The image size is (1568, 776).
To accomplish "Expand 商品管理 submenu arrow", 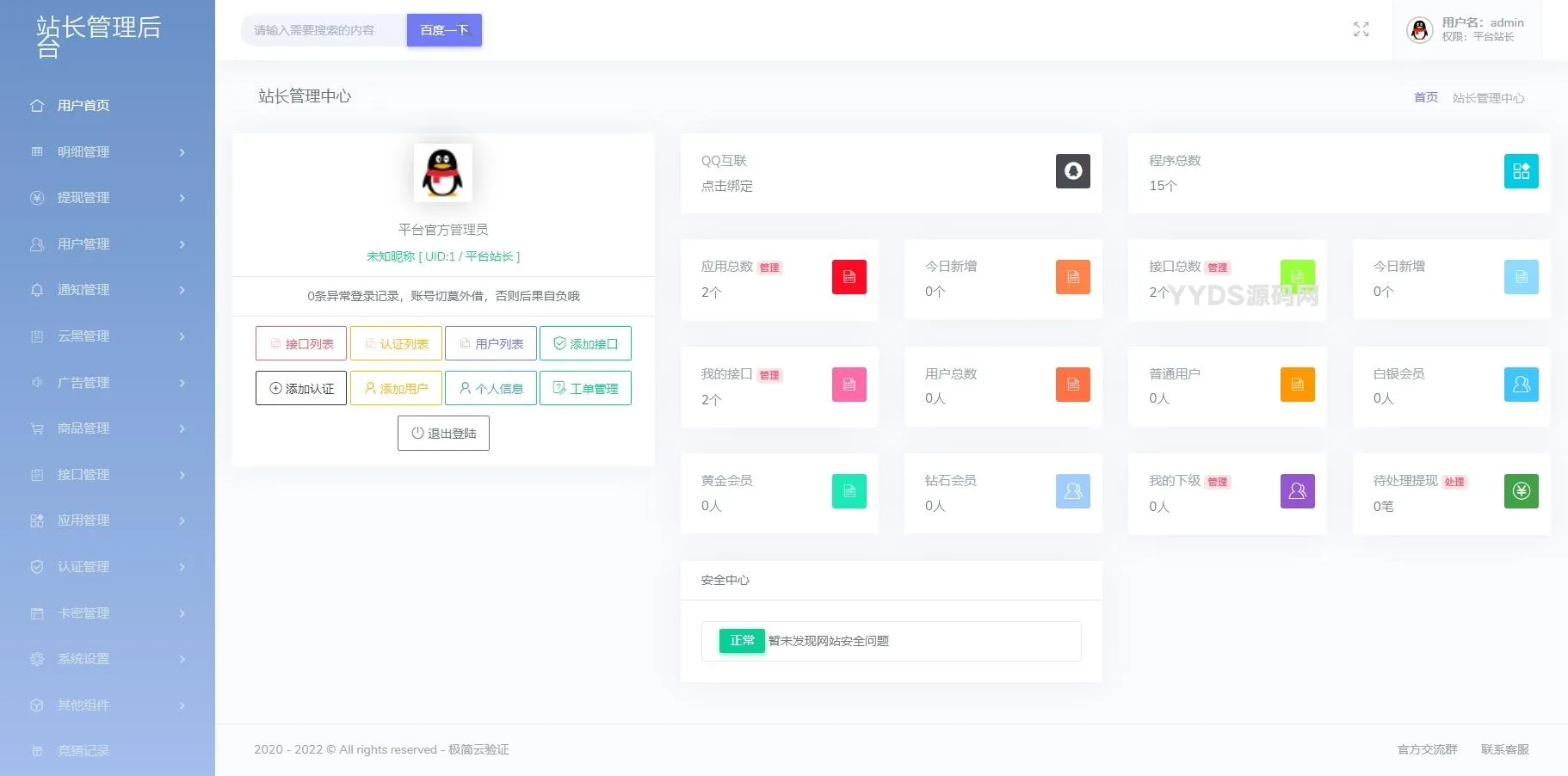I will coord(182,428).
